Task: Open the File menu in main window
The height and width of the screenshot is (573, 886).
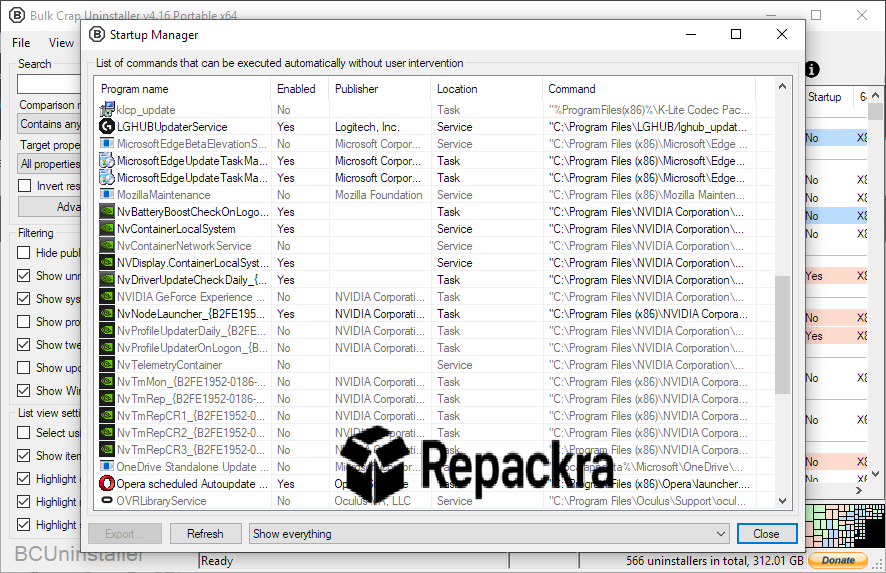Action: pos(21,42)
